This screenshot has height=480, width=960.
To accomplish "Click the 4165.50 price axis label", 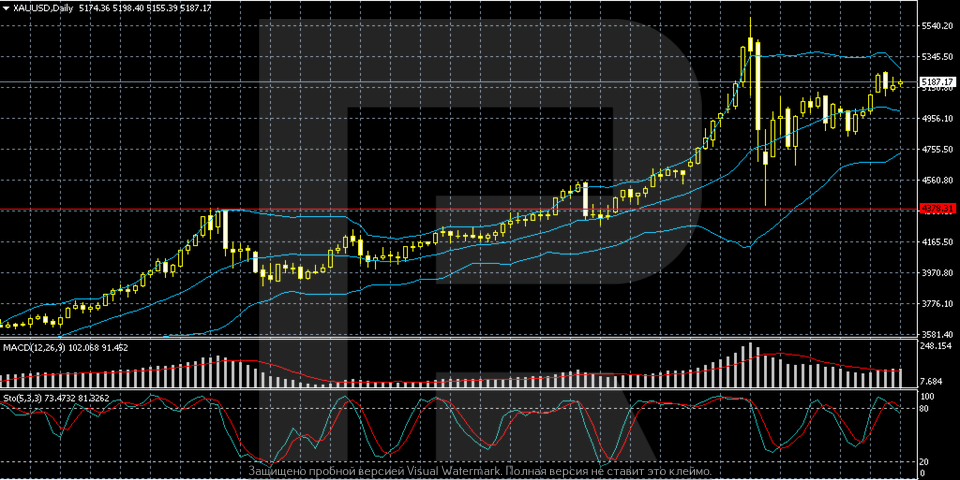I will click(938, 242).
